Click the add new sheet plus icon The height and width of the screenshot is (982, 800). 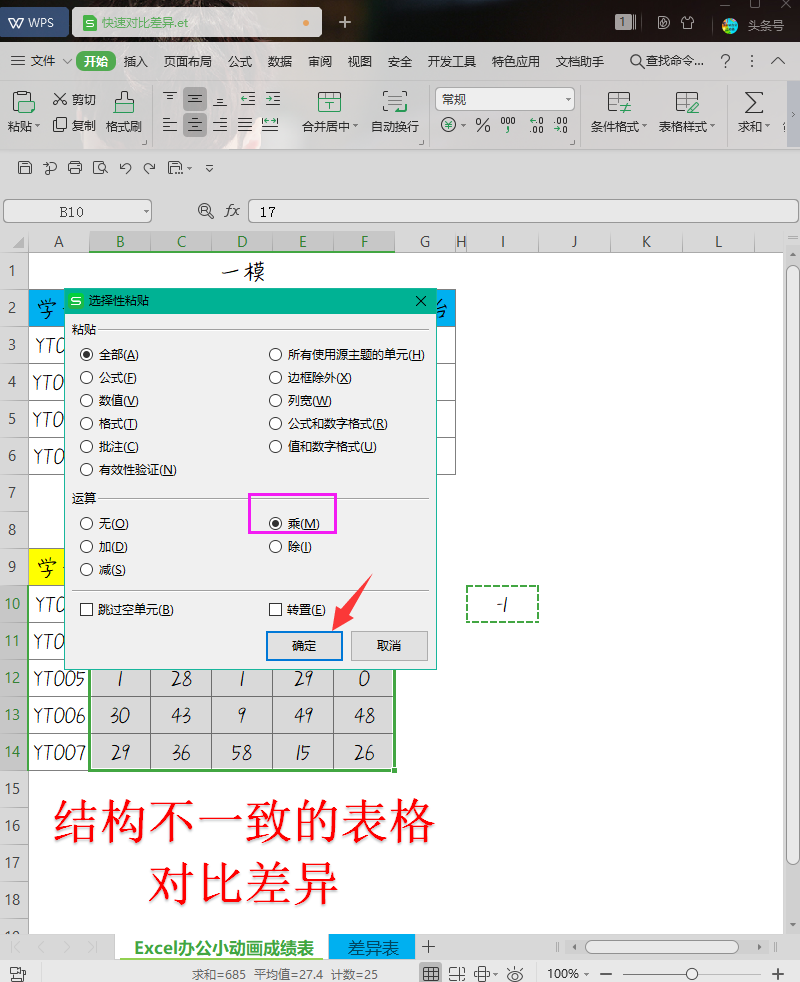[x=429, y=946]
